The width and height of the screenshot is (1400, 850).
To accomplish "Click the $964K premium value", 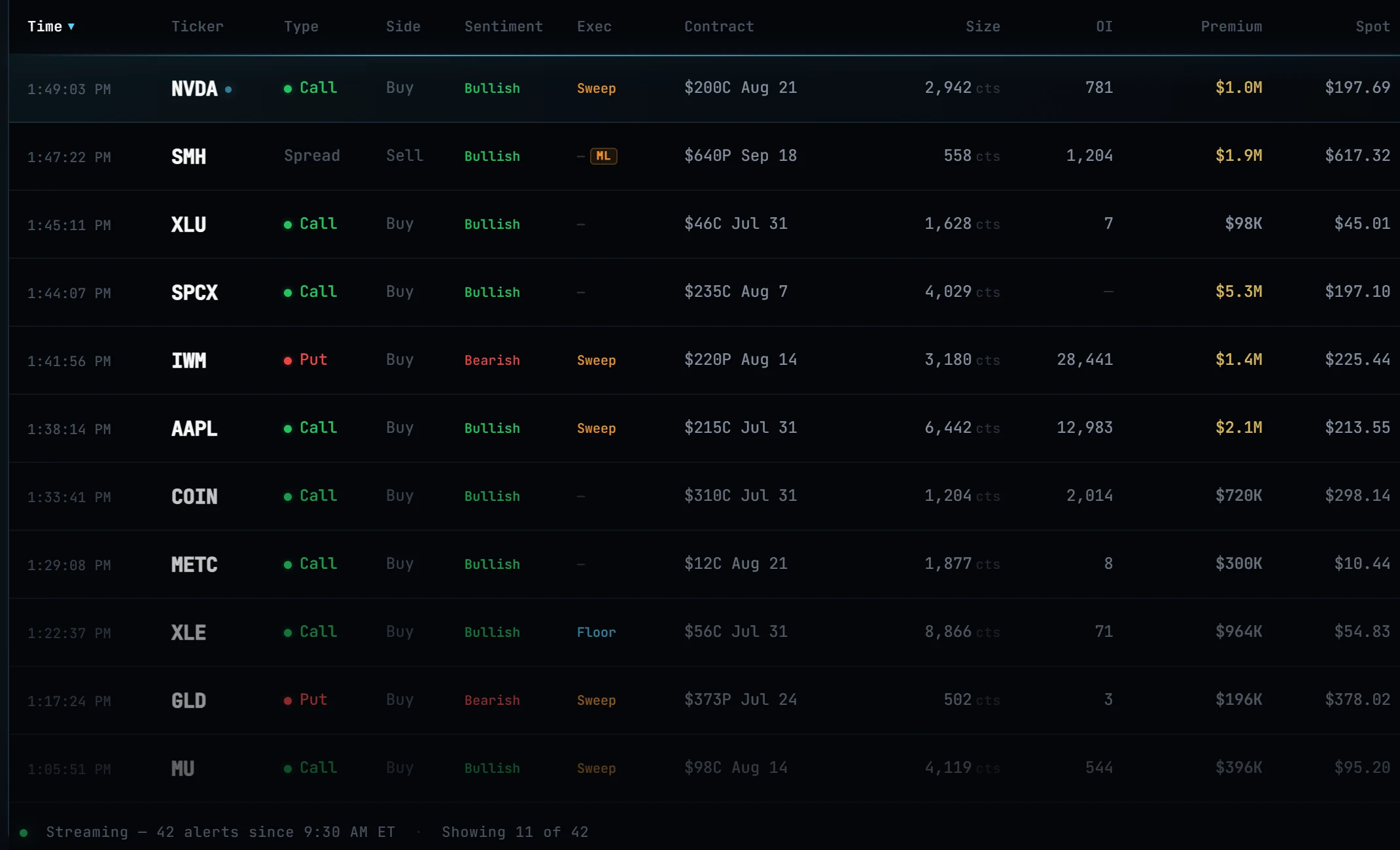I will click(x=1239, y=632).
